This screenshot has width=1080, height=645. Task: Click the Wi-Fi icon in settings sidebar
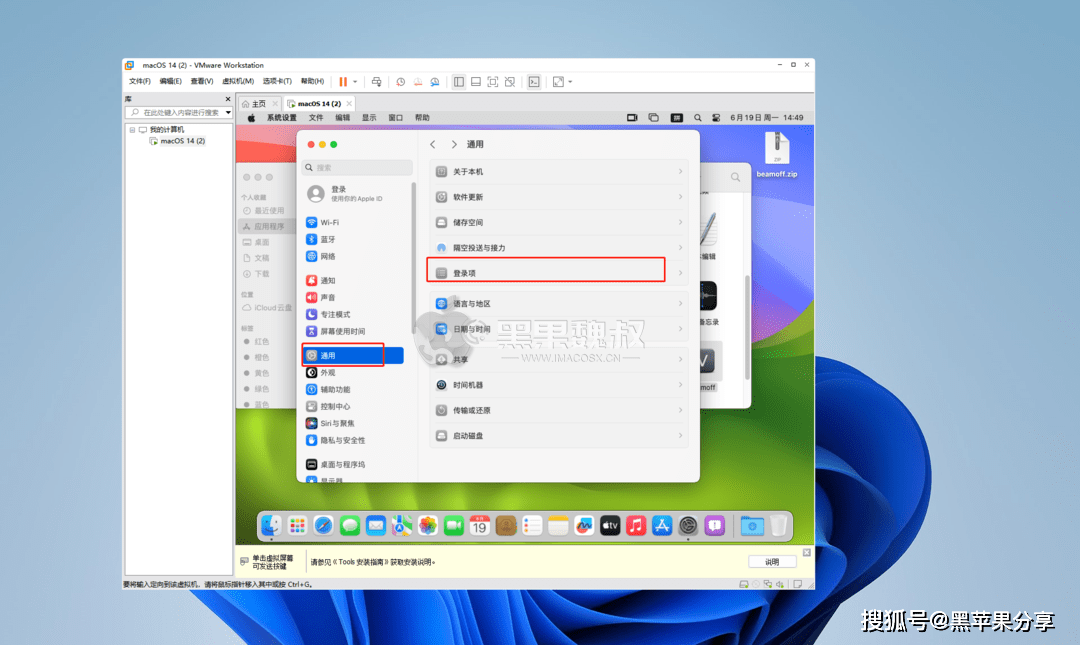312,222
